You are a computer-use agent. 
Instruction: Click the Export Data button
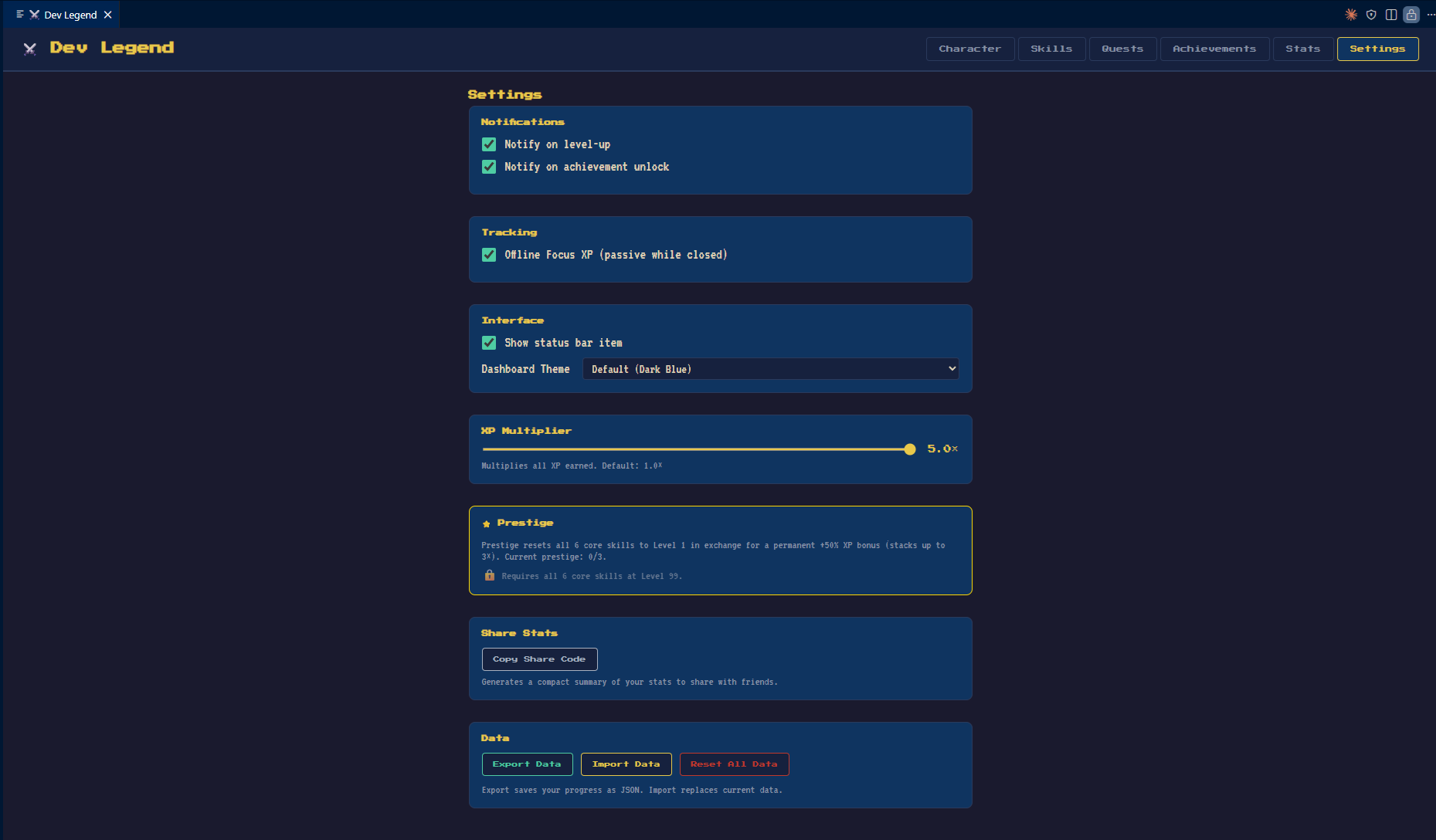527,764
